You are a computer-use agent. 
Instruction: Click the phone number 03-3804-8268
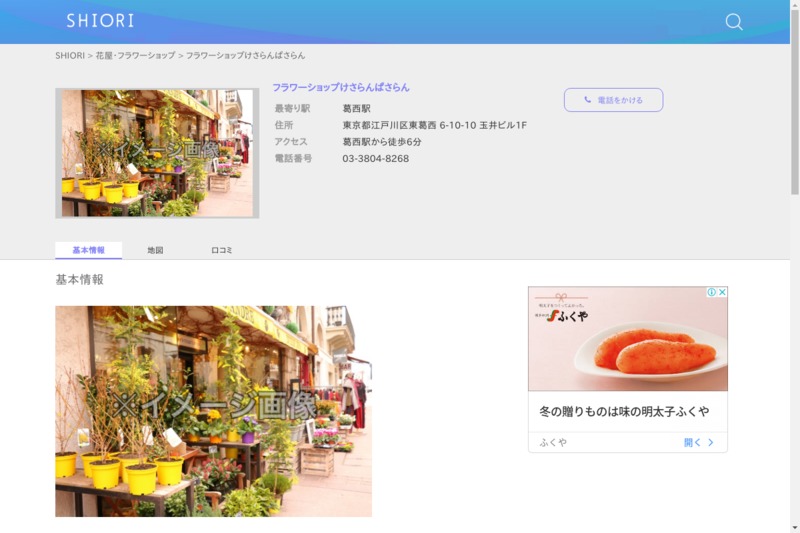point(375,158)
